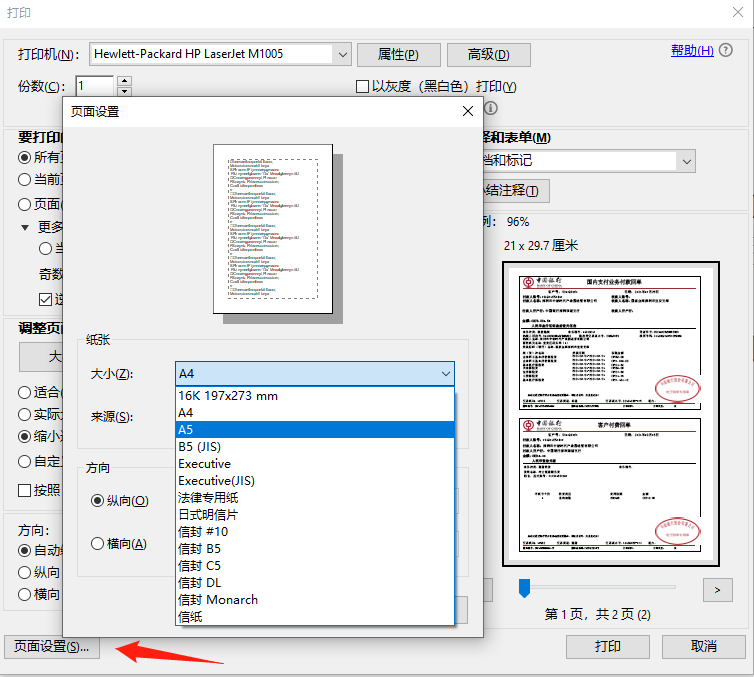Collapse the 大小(Z) paper size combo box
This screenshot has height=677, width=754.
click(x=445, y=374)
